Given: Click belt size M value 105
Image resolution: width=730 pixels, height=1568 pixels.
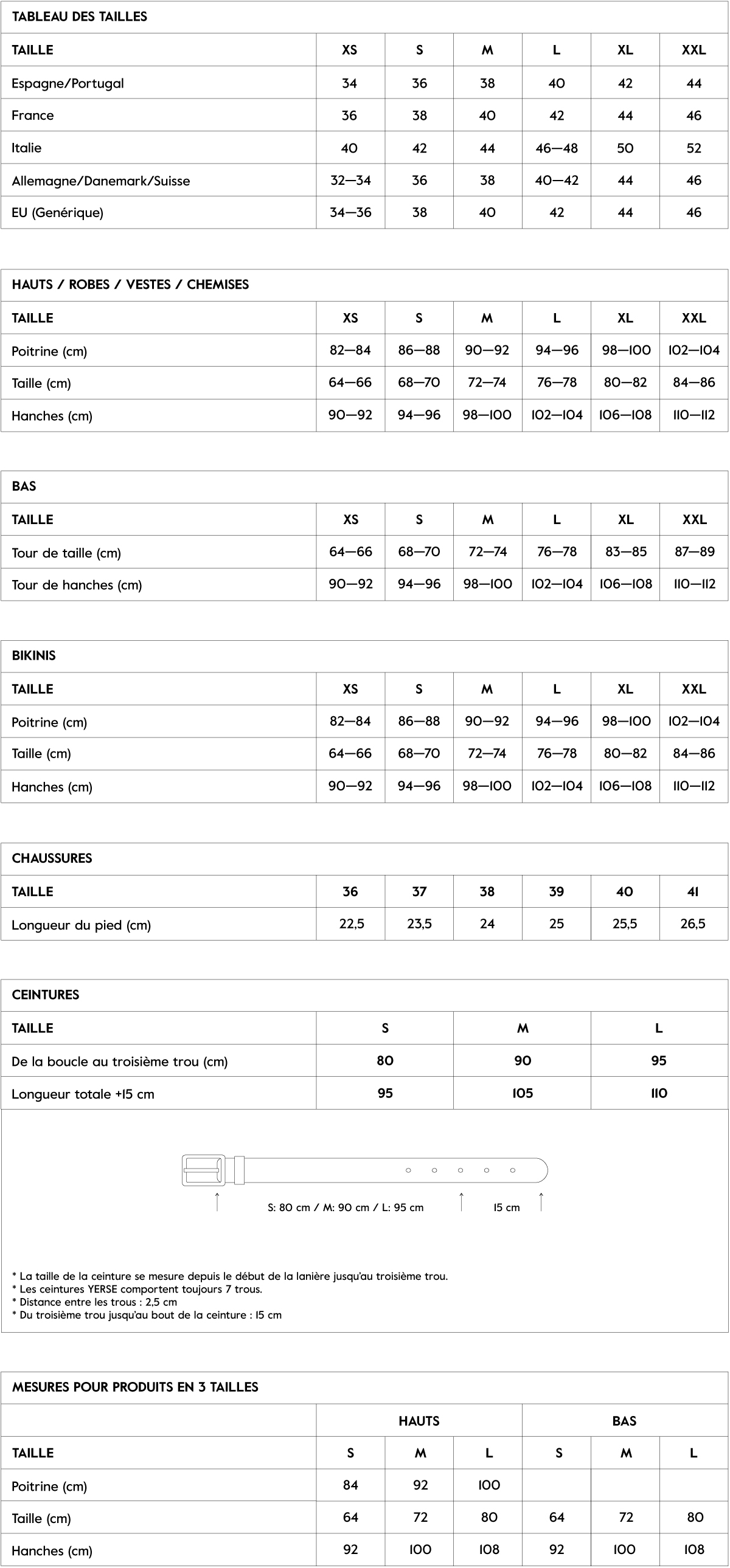Looking at the screenshot, I should click(523, 1093).
